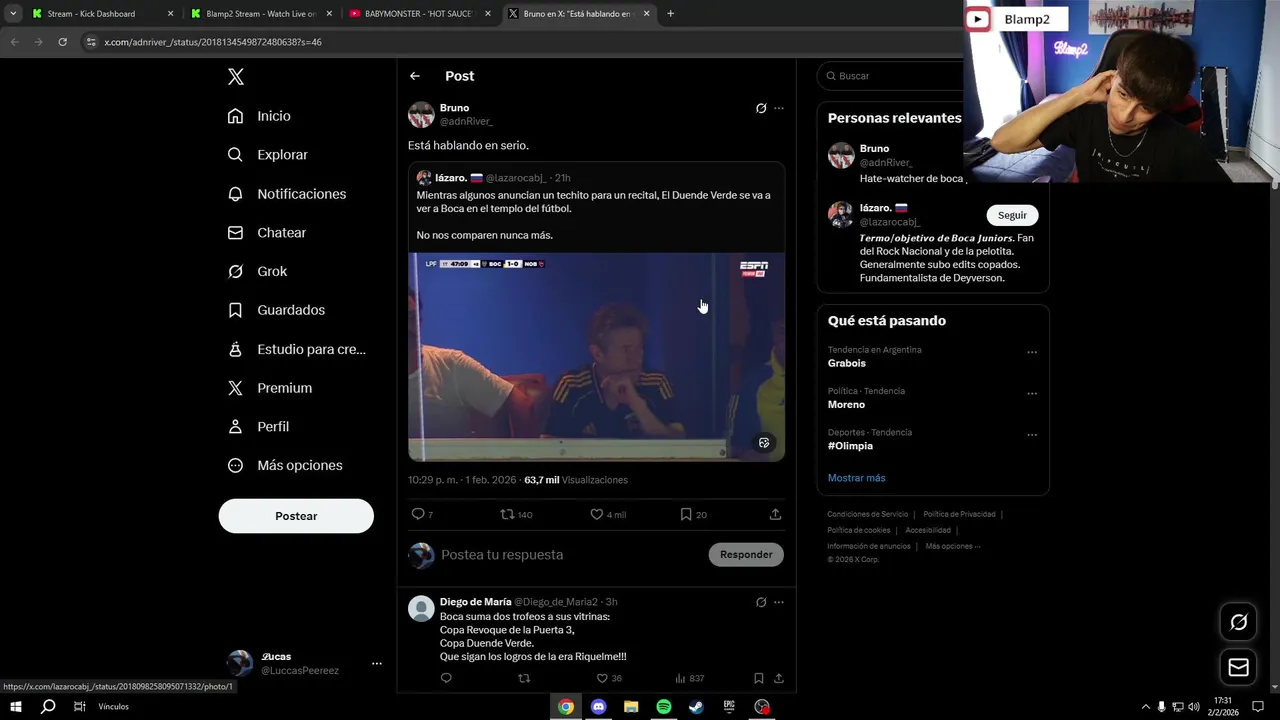The width and height of the screenshot is (1280, 720).
Task: Open options for #Olimpia trend
Action: [1032, 434]
